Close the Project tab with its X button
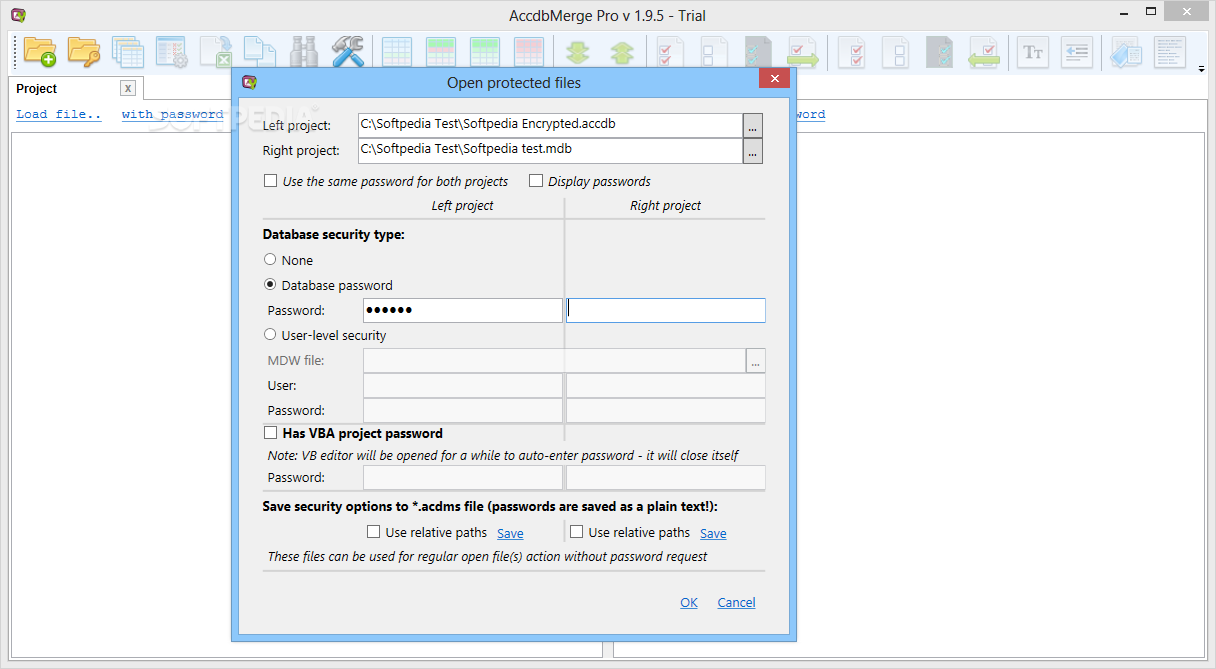This screenshot has height=669, width=1216. point(127,89)
